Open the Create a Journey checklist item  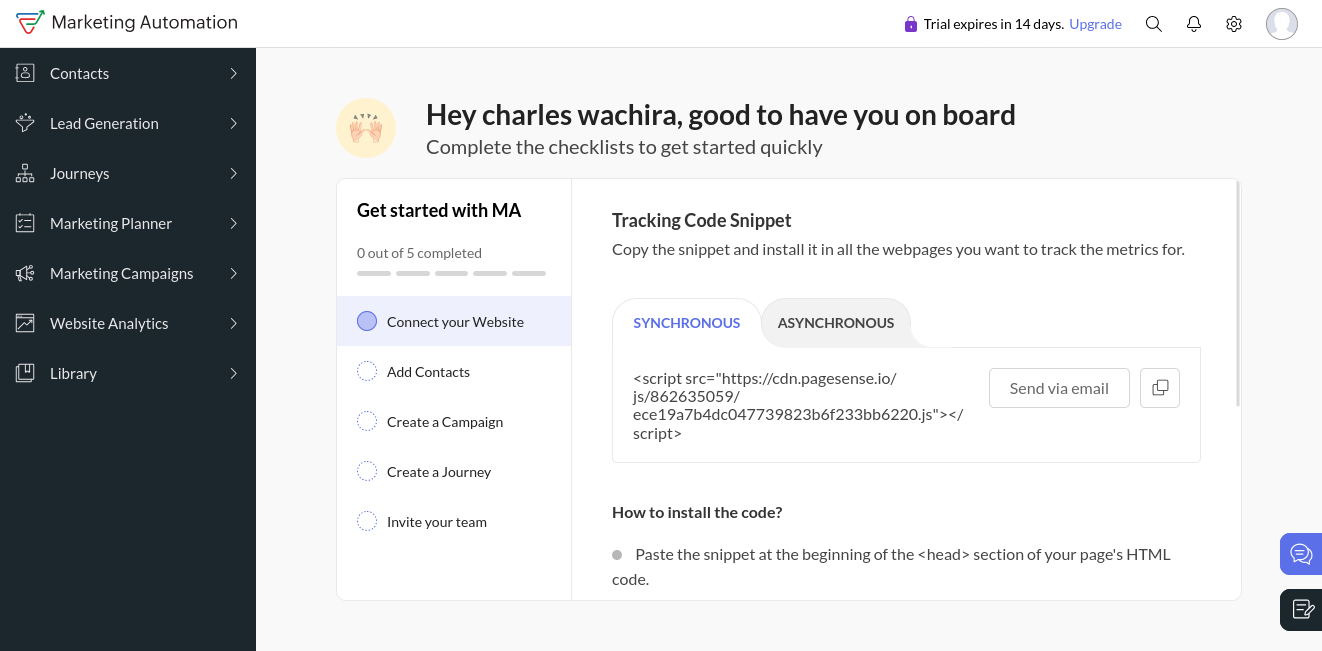454,471
